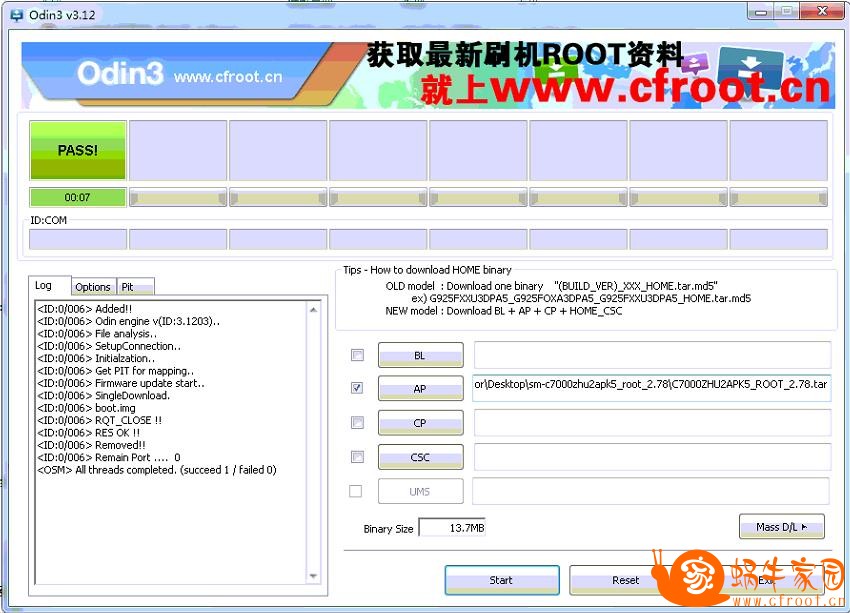Click log line 'Removed!!'
This screenshot has height=613, width=850.
point(91,446)
